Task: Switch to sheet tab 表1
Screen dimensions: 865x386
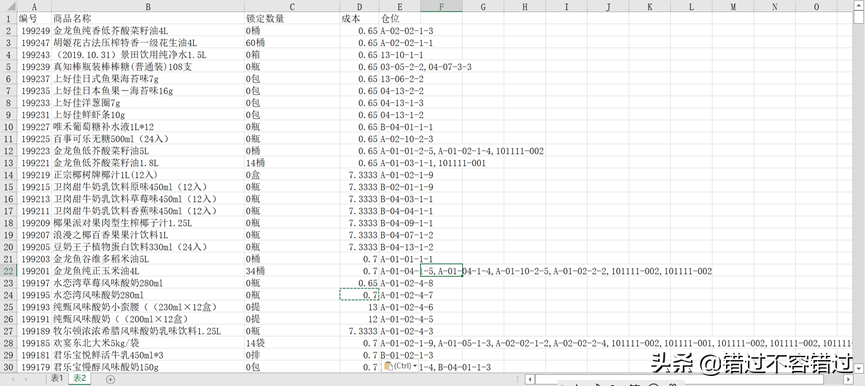Action: 57,379
